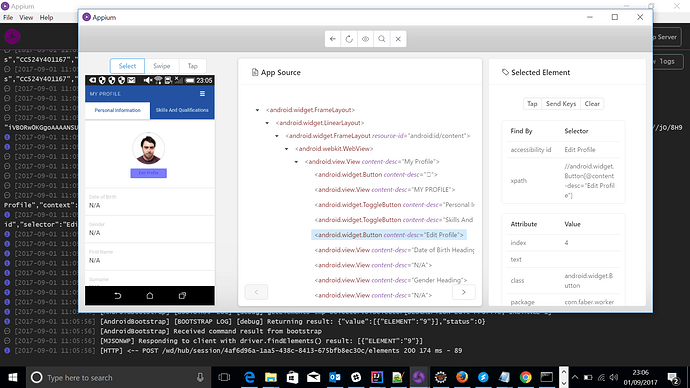The image size is (690, 388).
Task: Select ToggleButton Skills And node
Action: [x=394, y=220]
